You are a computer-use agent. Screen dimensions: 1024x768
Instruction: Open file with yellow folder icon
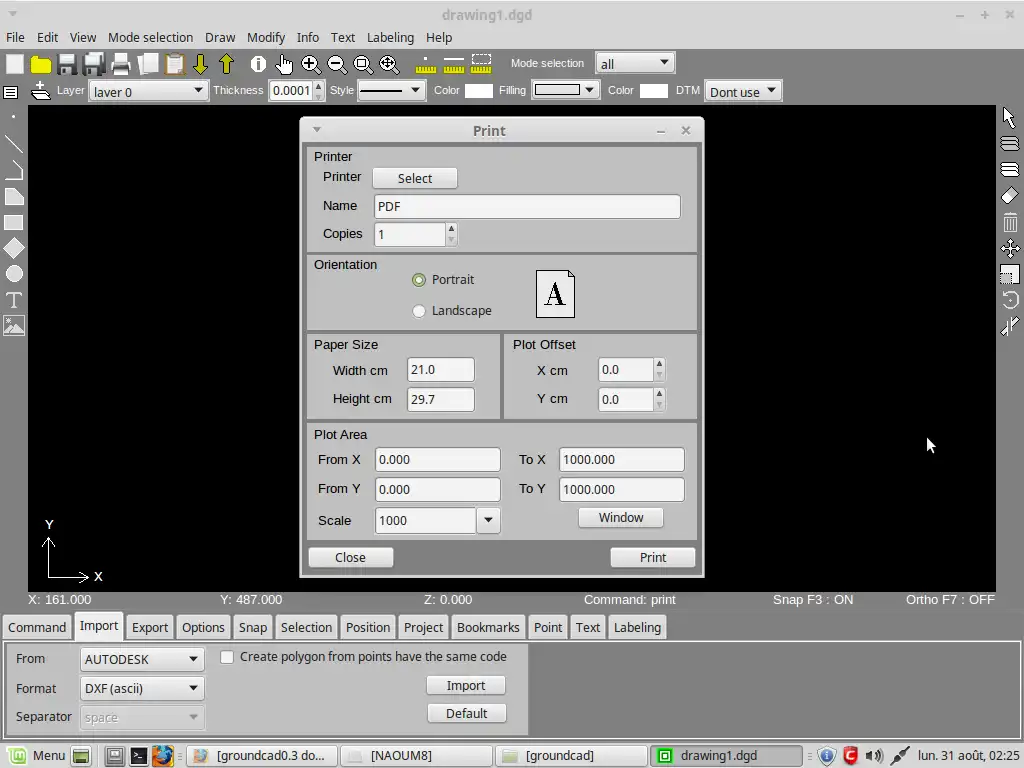(x=41, y=64)
